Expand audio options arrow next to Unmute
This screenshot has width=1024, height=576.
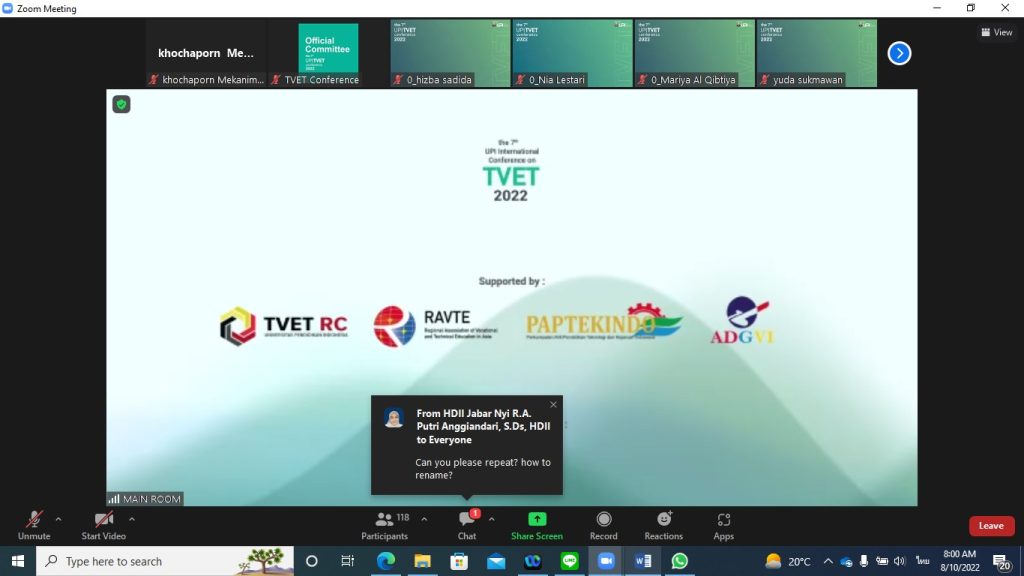[x=58, y=520]
